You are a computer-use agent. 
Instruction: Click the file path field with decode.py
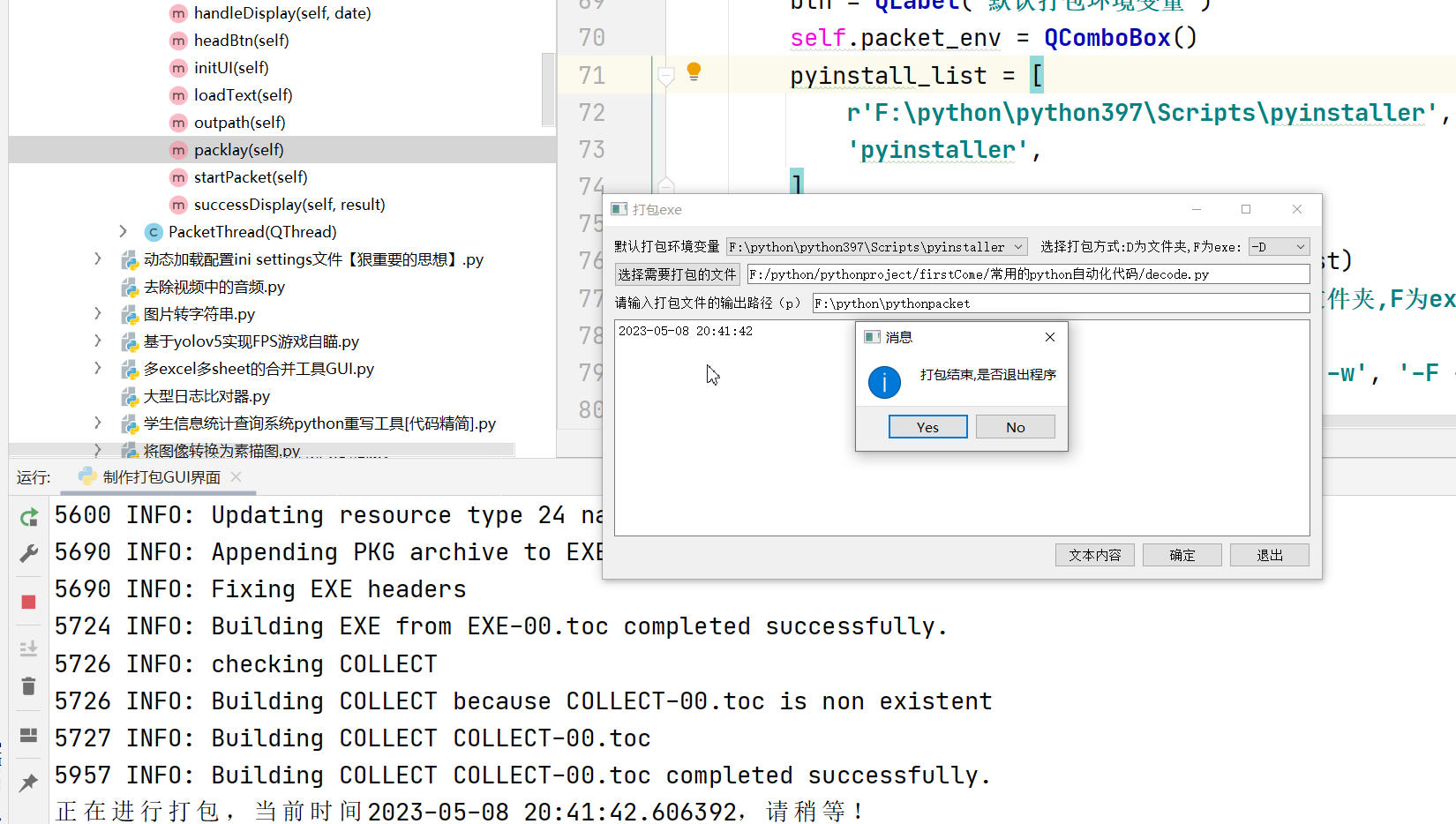point(1028,274)
